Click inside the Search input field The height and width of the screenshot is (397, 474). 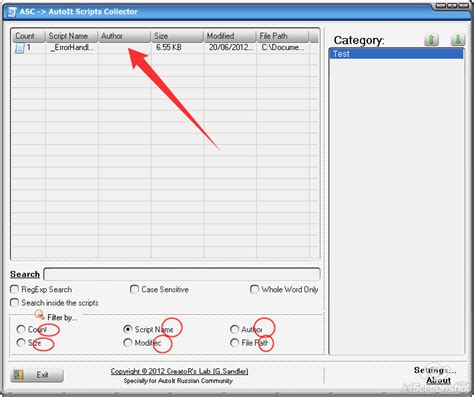(x=182, y=274)
